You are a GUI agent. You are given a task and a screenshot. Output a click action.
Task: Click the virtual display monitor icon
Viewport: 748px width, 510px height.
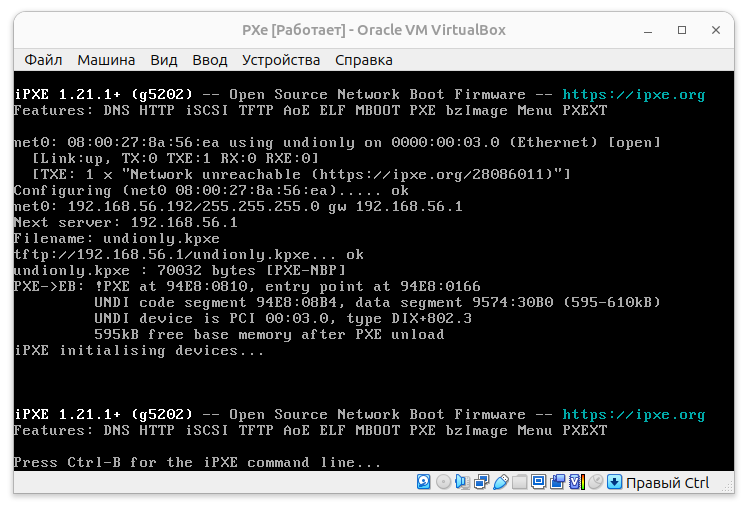pyautogui.click(x=538, y=482)
